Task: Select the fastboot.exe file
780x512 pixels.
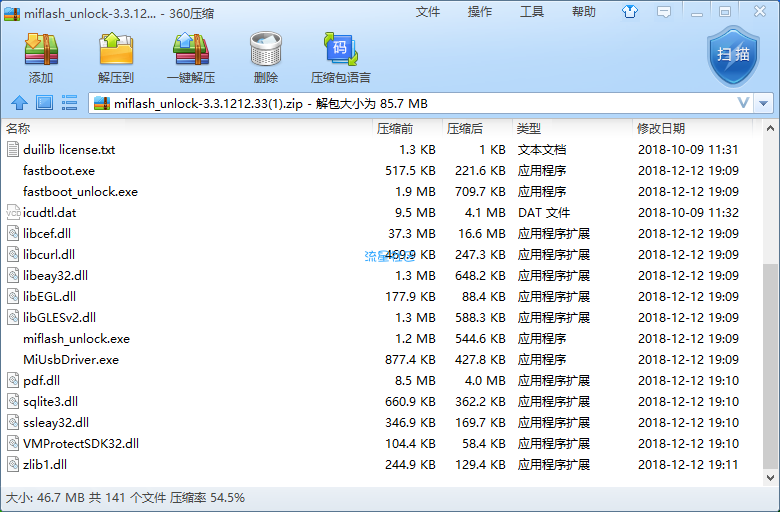Action: tap(59, 171)
